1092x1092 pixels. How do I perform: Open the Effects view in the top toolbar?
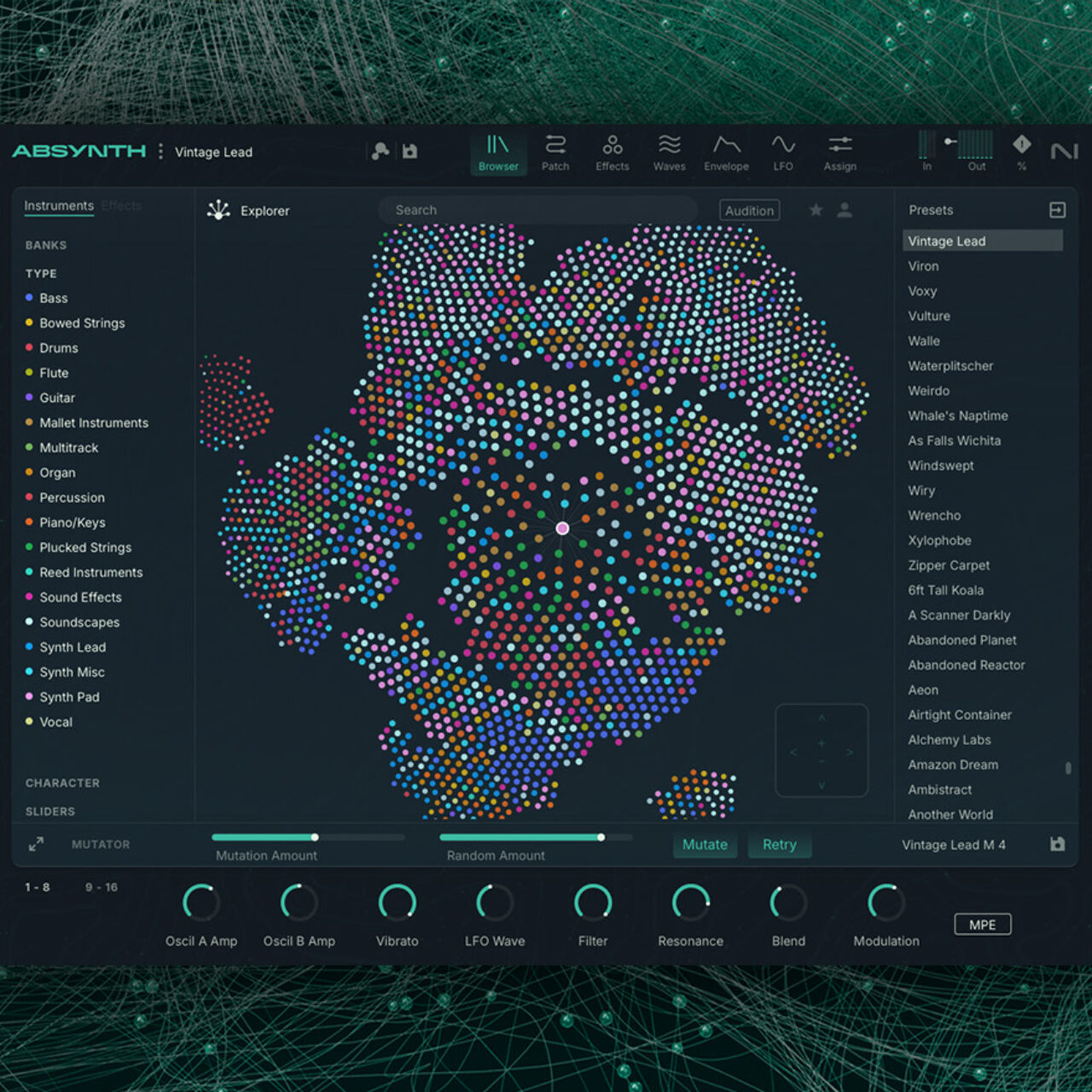click(611, 154)
